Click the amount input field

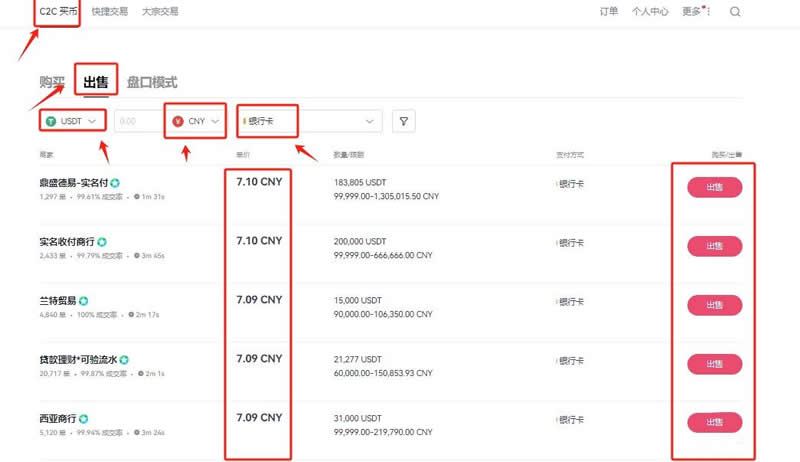[137, 121]
